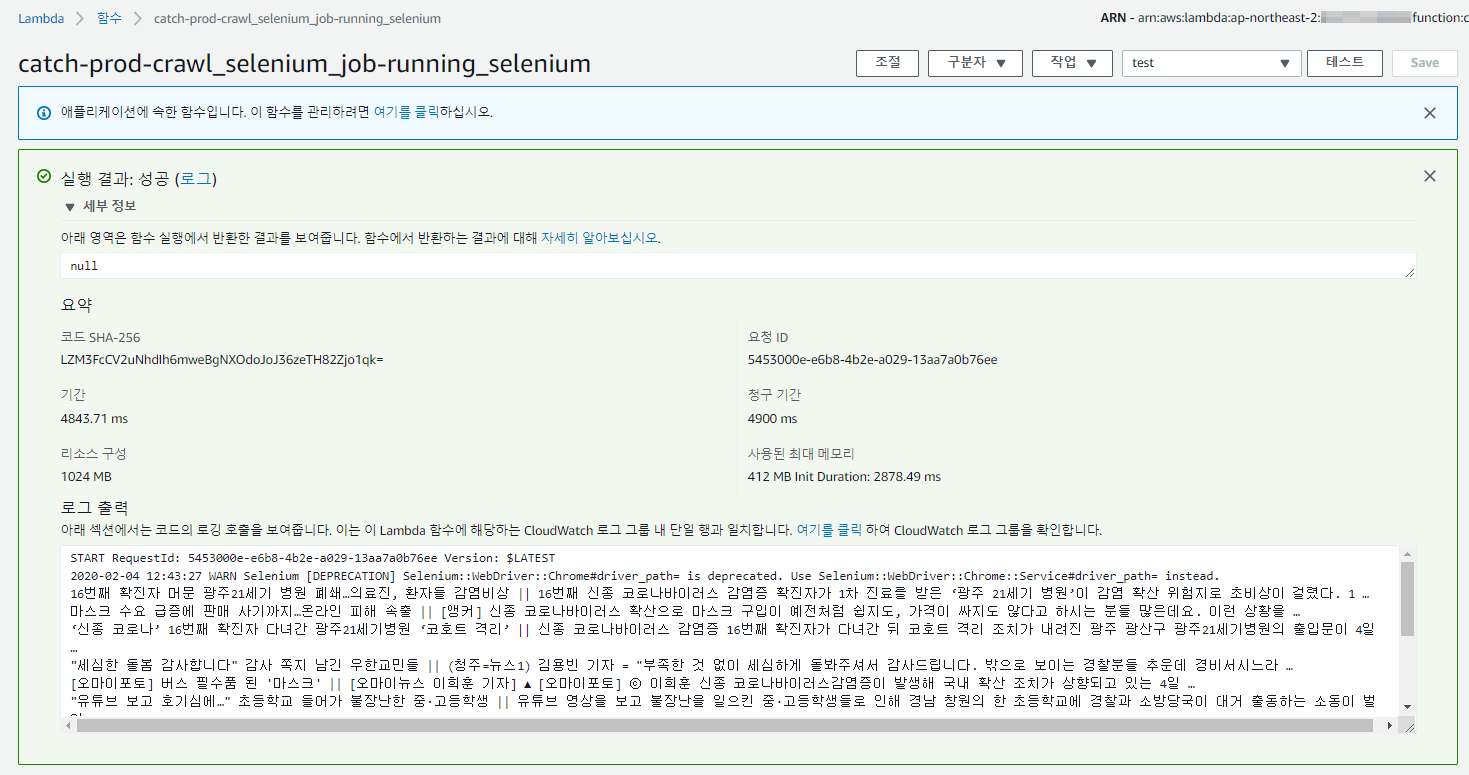
Task: Click the horizontal scrollbar left arrow
Action: coord(68,725)
